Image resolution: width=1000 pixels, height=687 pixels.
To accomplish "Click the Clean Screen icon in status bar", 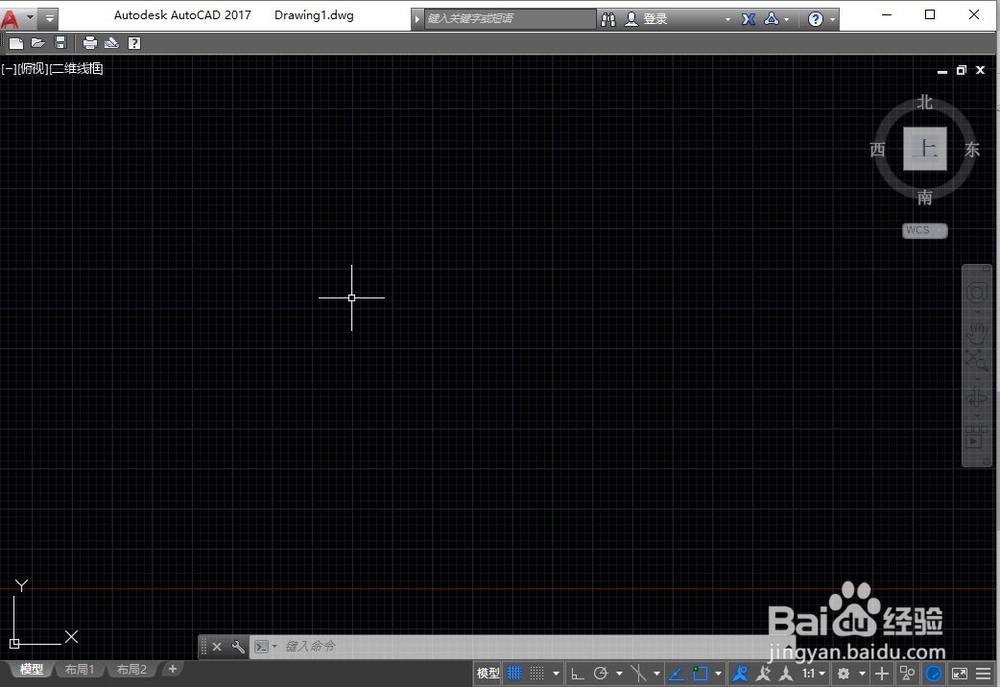I will point(959,673).
